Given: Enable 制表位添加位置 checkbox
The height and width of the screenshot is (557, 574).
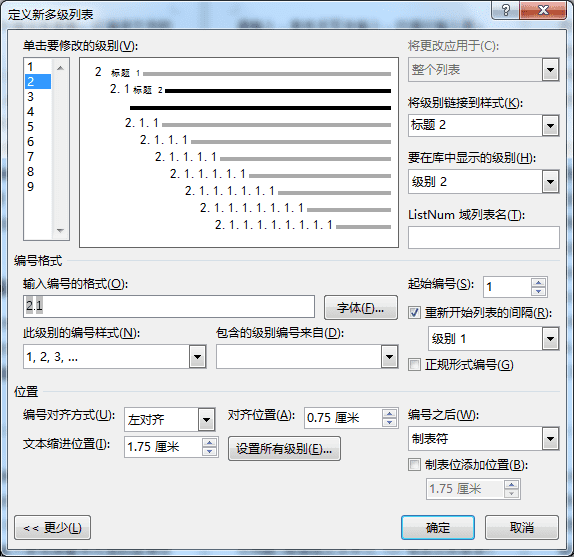Looking at the screenshot, I should click(414, 465).
